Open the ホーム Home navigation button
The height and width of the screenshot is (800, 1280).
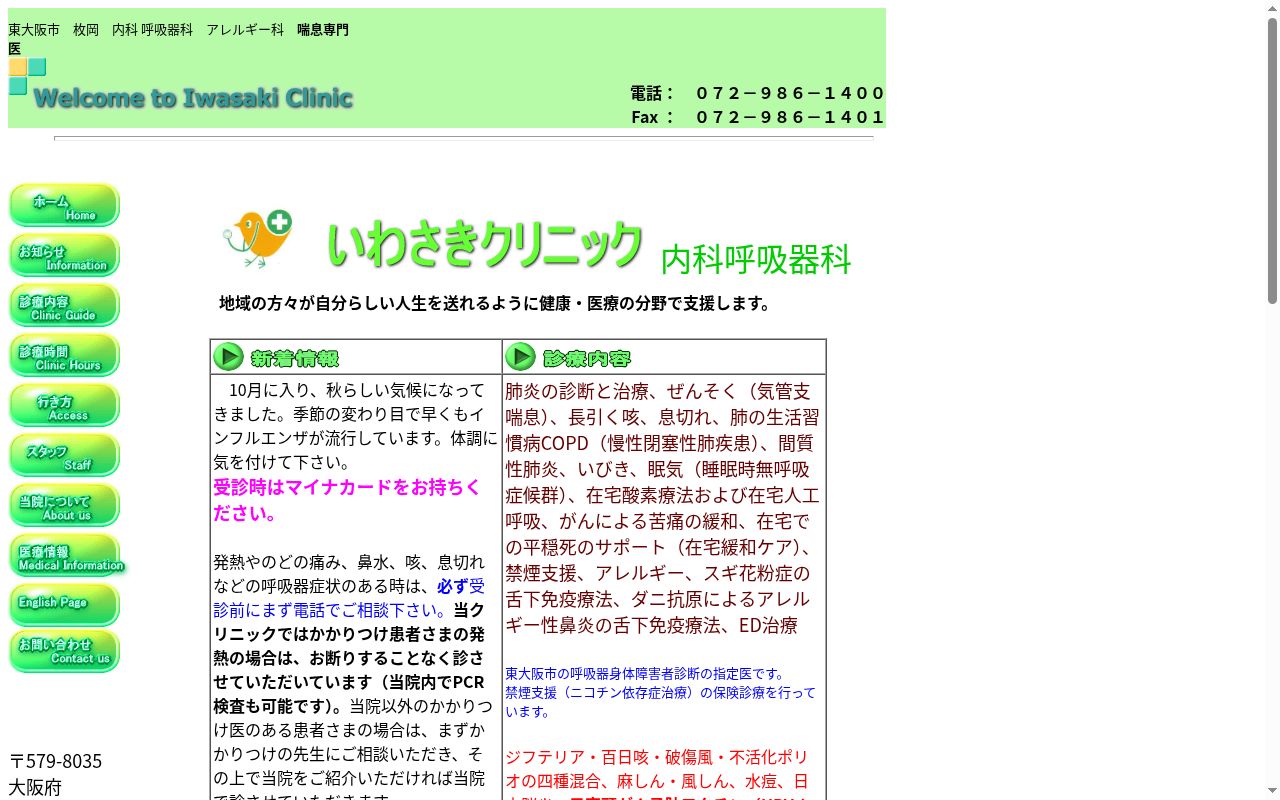64,205
